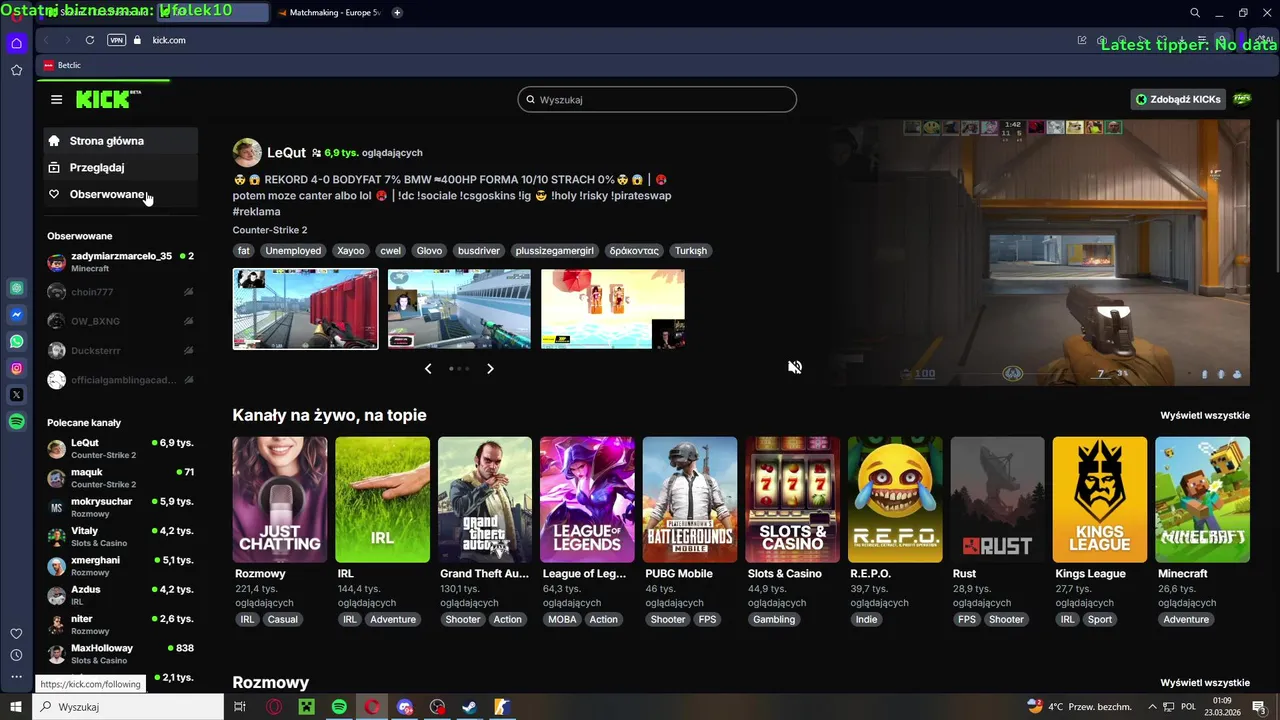Screen dimensions: 1280x720
Task: Go to Strona główna
Action: tap(120, 141)
